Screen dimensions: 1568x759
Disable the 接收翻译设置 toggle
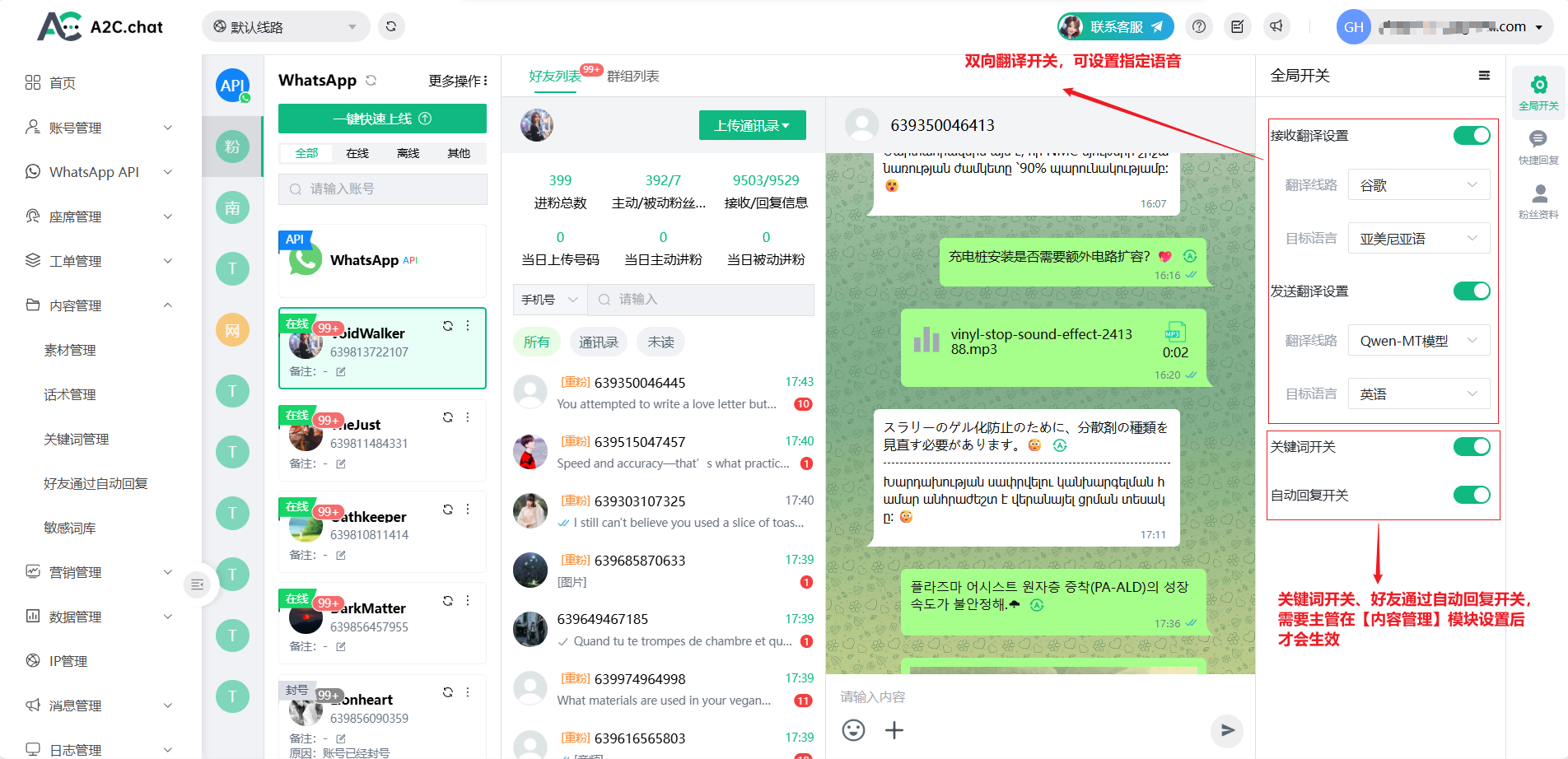click(x=1471, y=136)
